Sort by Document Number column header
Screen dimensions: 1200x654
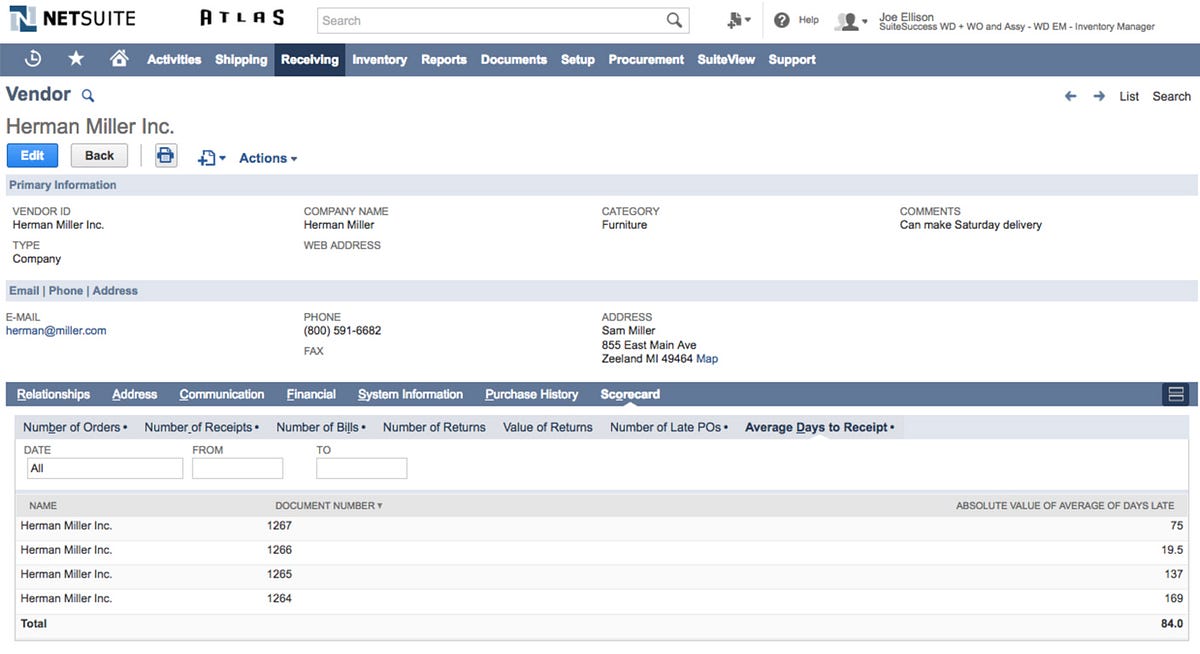[329, 506]
